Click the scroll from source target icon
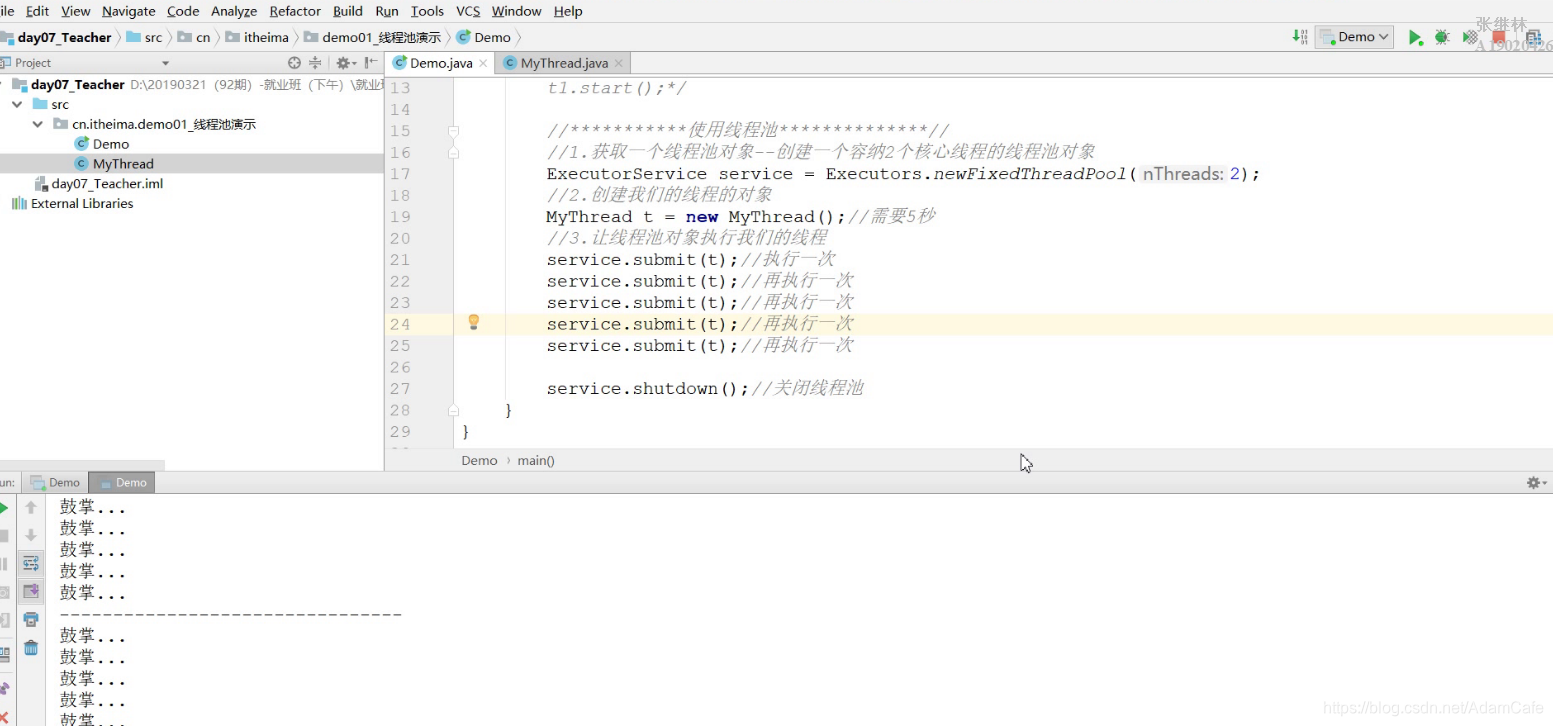The height and width of the screenshot is (726, 1553). (x=294, y=63)
